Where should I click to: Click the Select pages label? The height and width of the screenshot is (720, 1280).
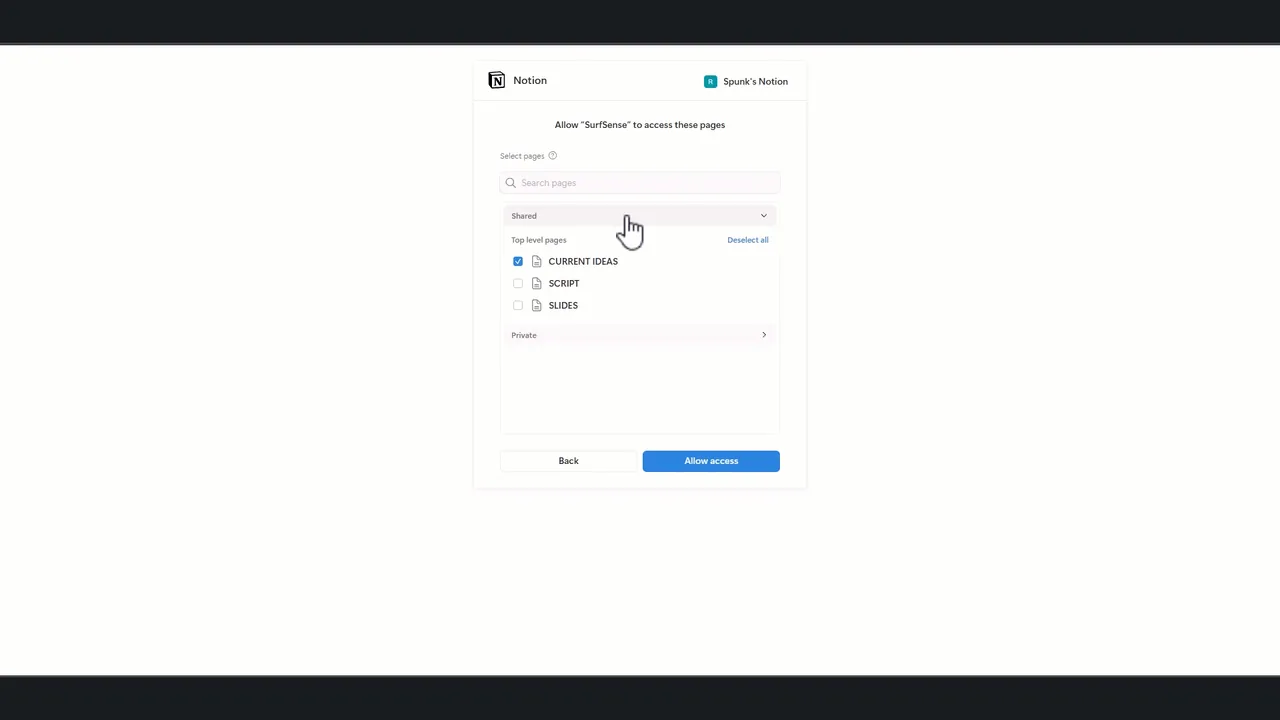[x=522, y=156]
